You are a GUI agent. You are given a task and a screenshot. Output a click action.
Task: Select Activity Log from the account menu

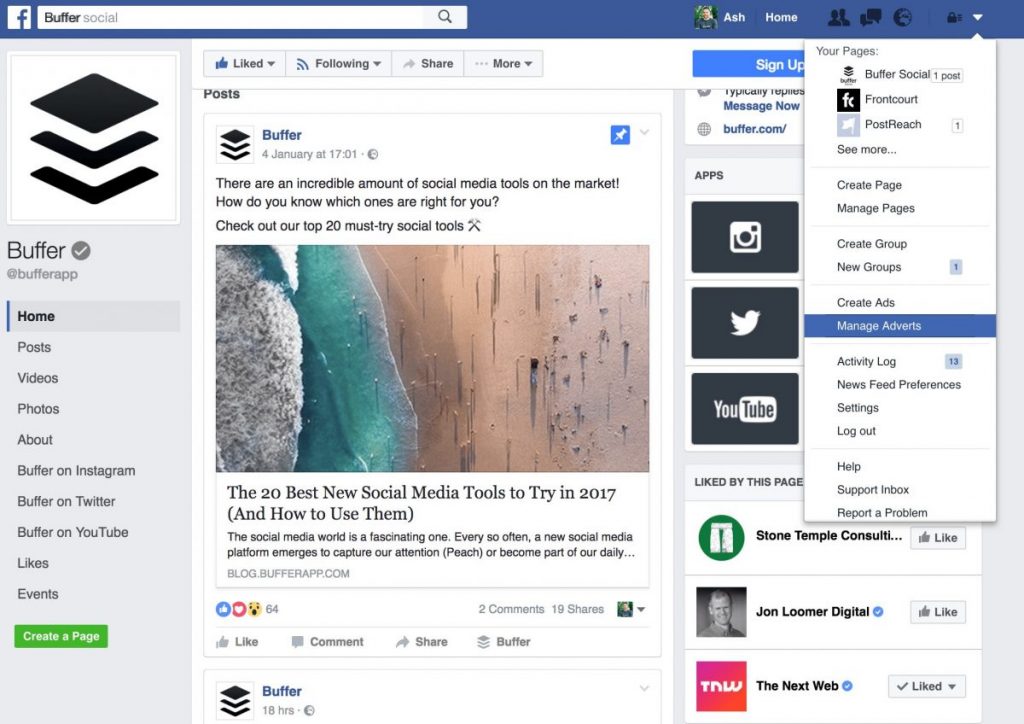tap(866, 361)
